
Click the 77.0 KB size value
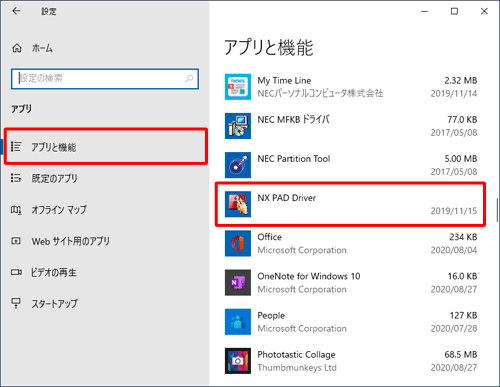[462, 119]
